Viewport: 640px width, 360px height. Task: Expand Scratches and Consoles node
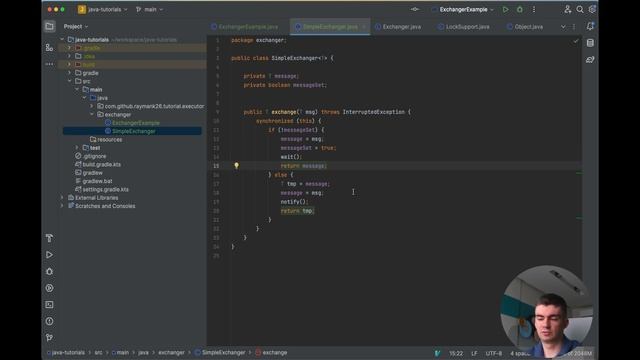pos(62,206)
